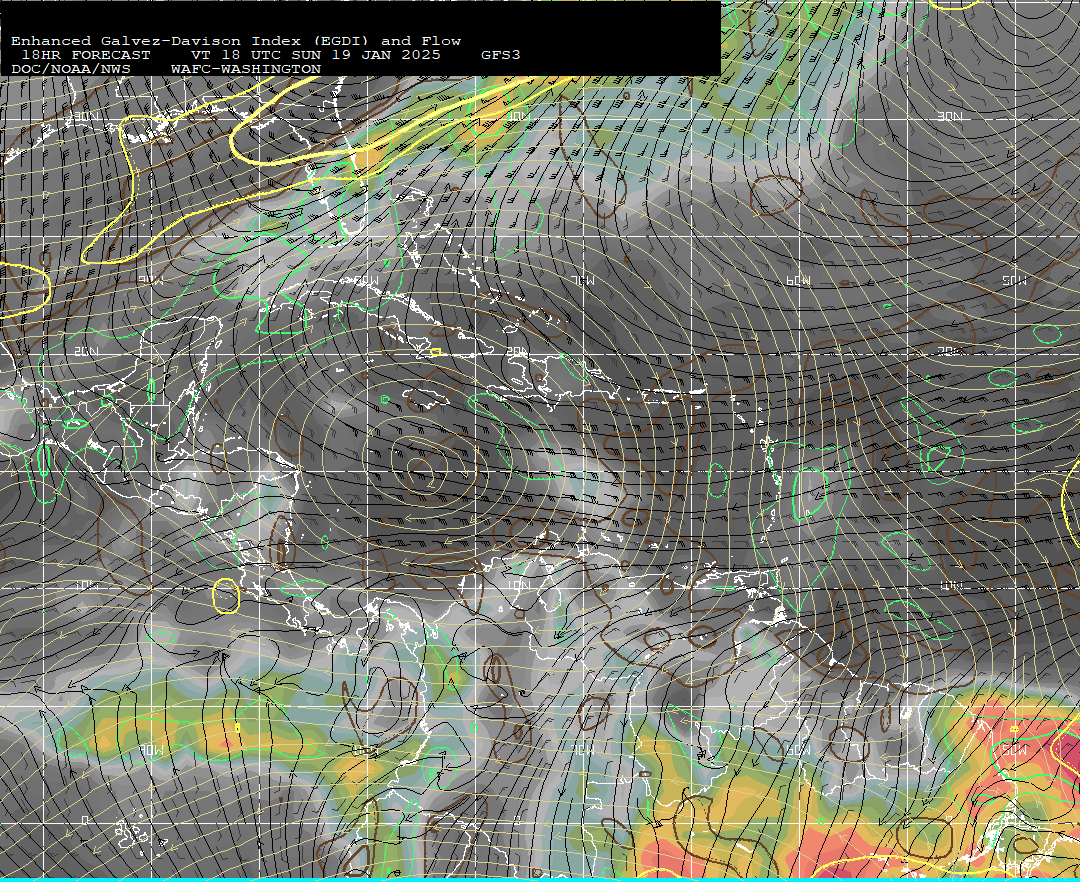
Task: Click the upper '60W' longitude label
Action: click(799, 280)
